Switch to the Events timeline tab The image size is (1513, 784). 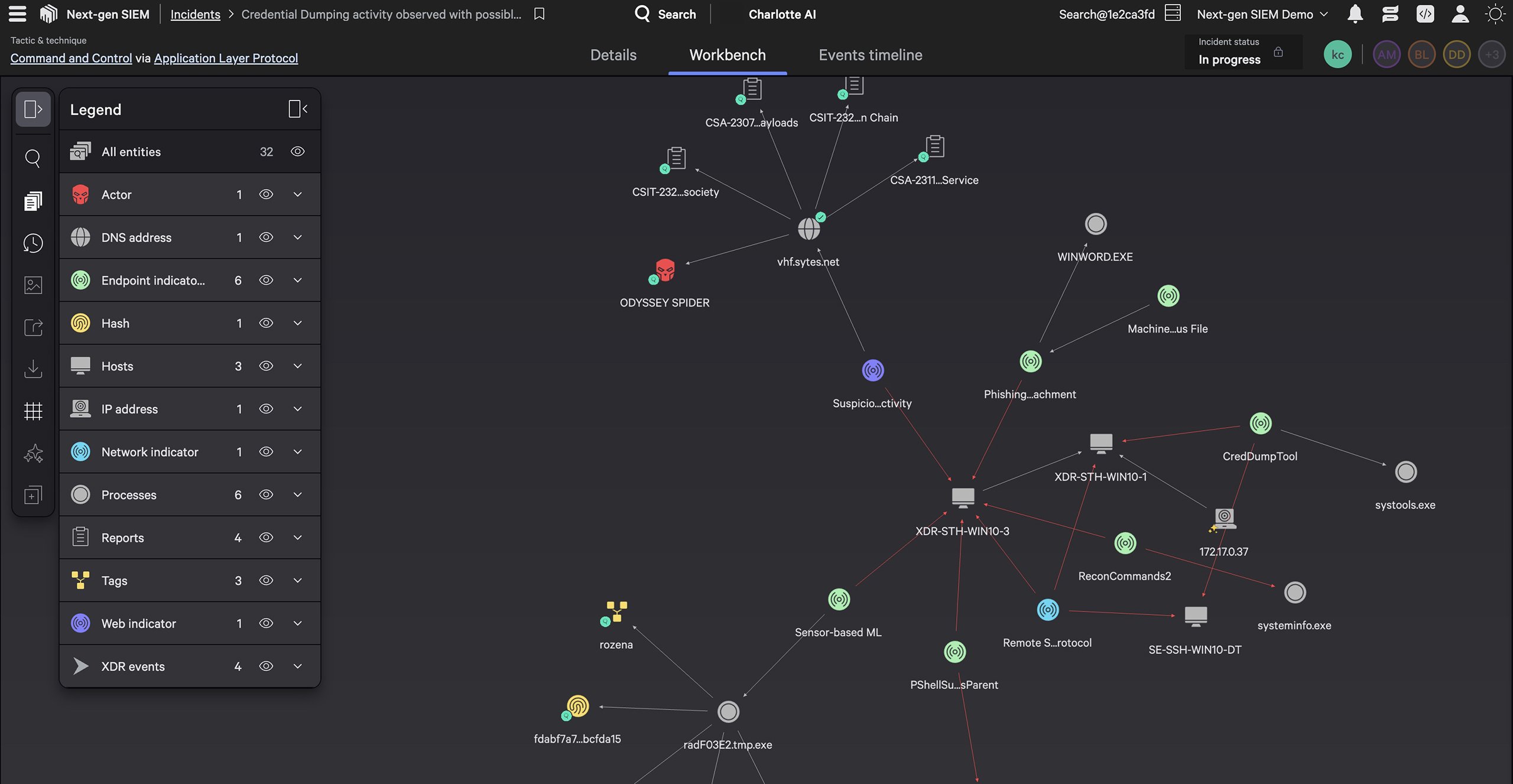870,54
